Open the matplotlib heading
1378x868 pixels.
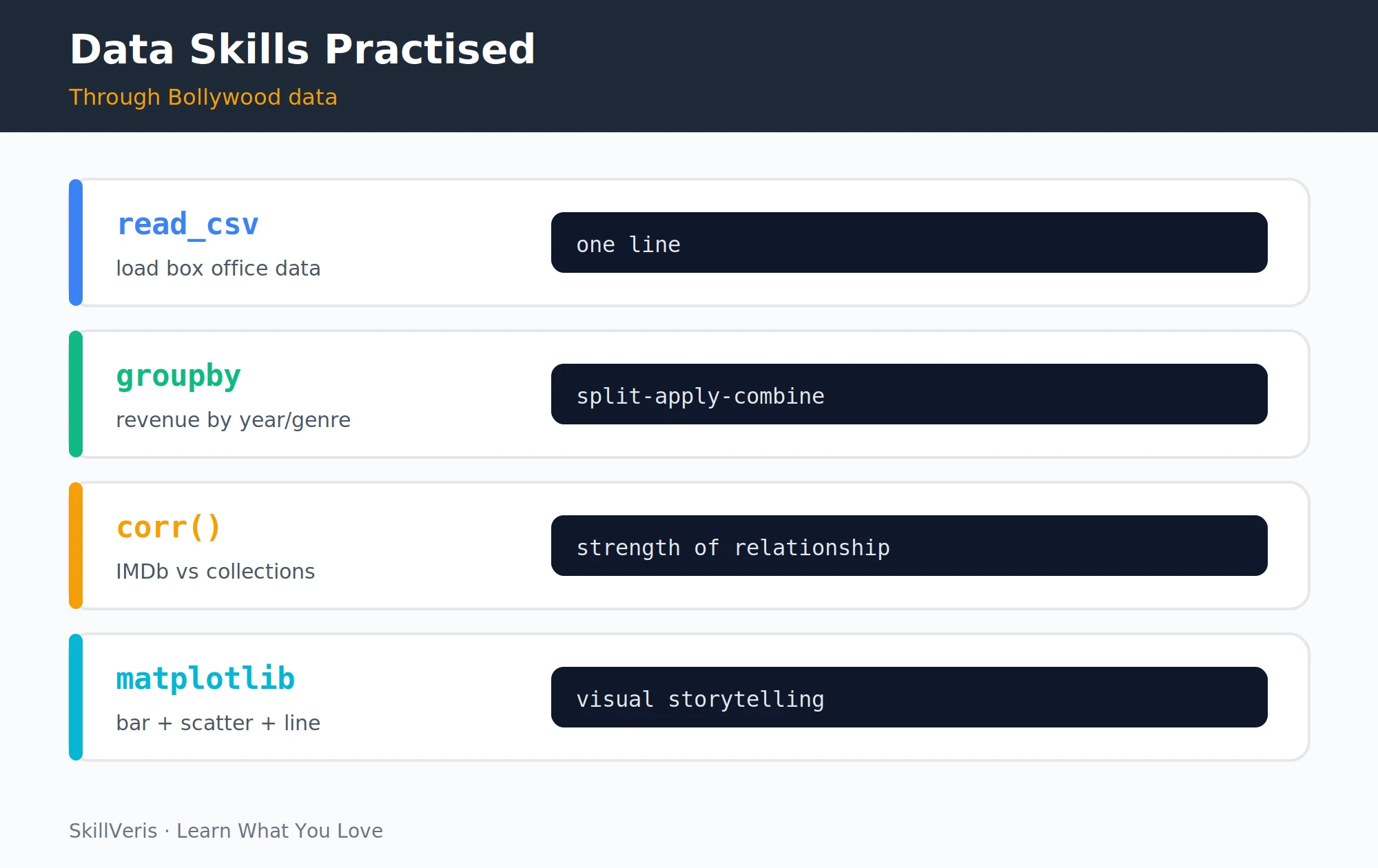[x=205, y=679]
